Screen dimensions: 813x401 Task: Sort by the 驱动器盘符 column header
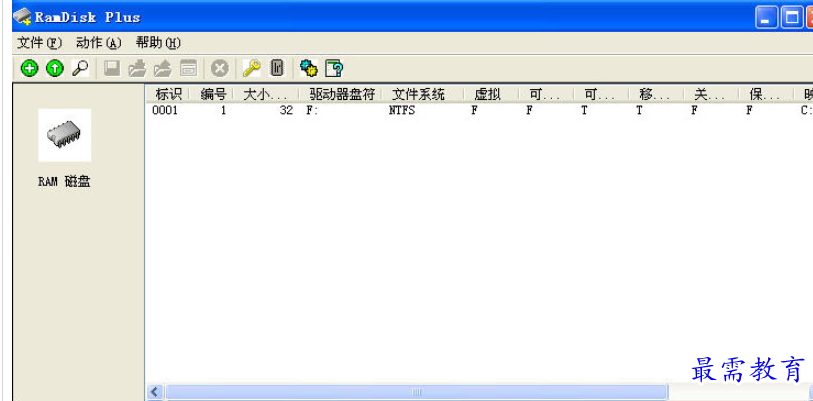(x=342, y=94)
